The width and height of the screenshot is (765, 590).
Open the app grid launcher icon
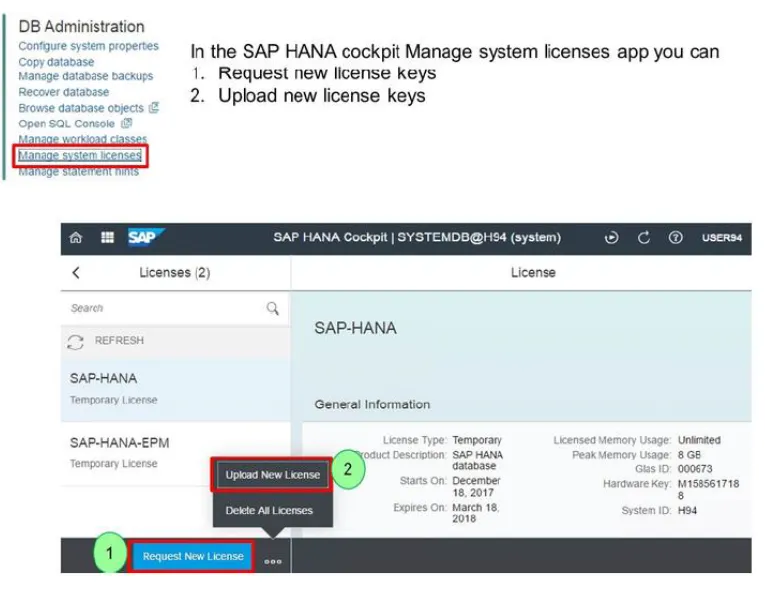point(107,238)
